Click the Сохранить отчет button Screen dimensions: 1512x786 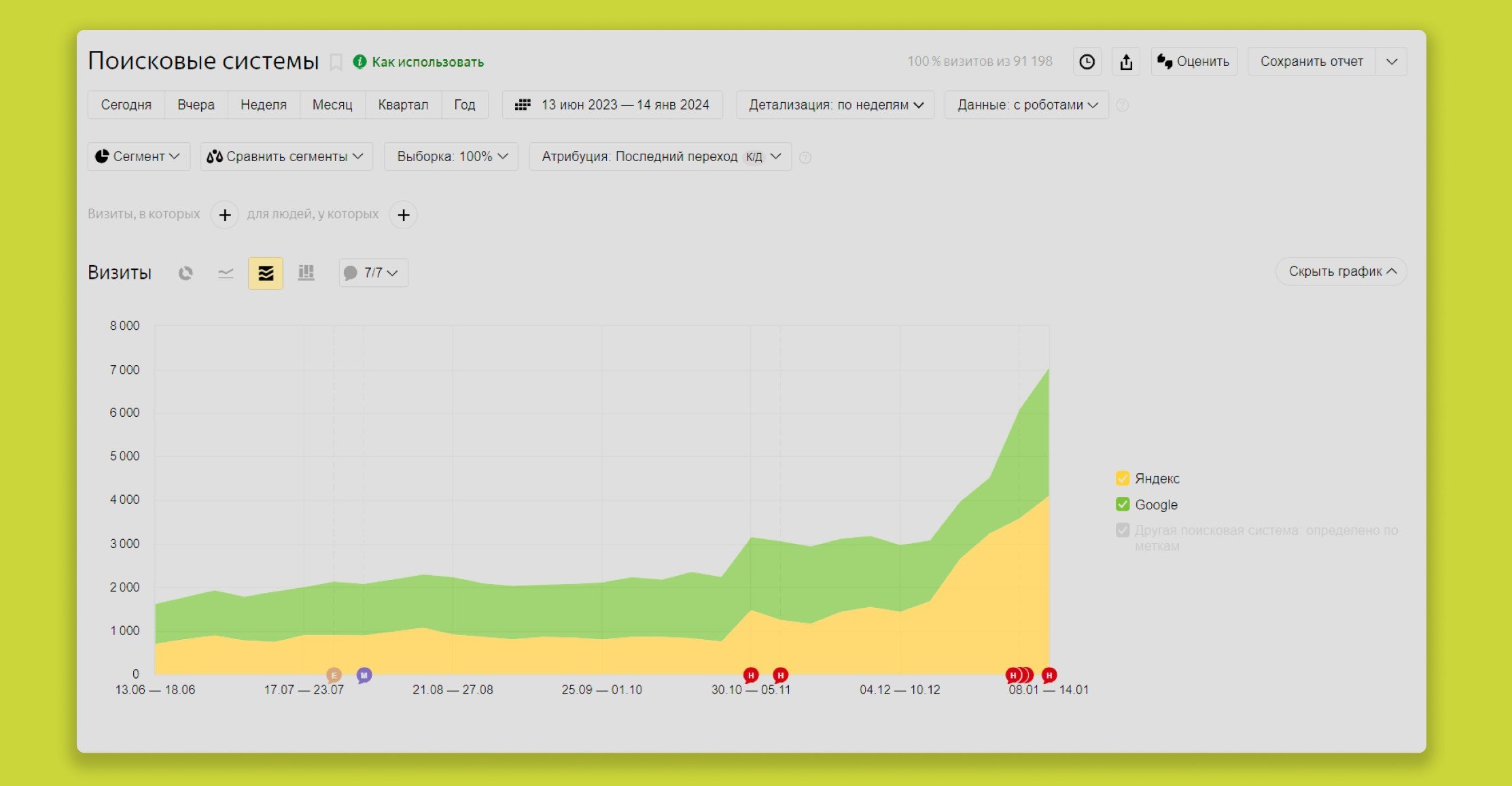pyautogui.click(x=1311, y=62)
